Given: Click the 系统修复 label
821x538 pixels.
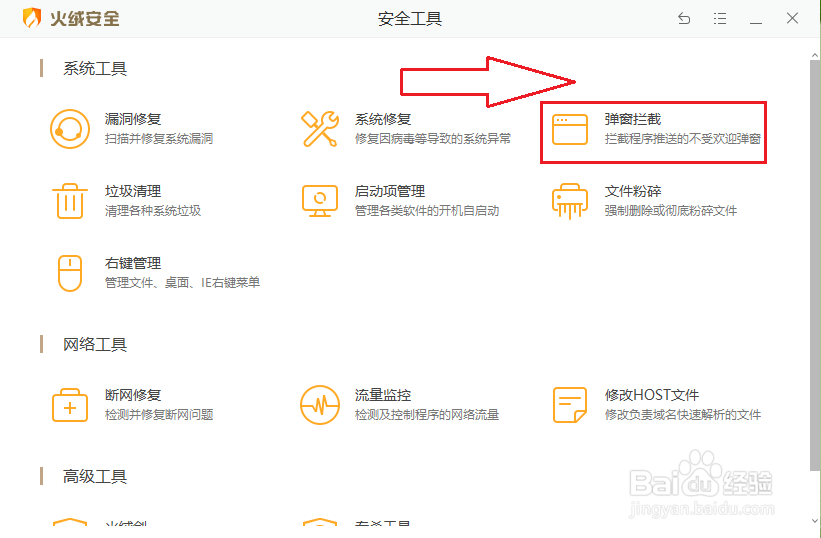Looking at the screenshot, I should click(383, 119).
